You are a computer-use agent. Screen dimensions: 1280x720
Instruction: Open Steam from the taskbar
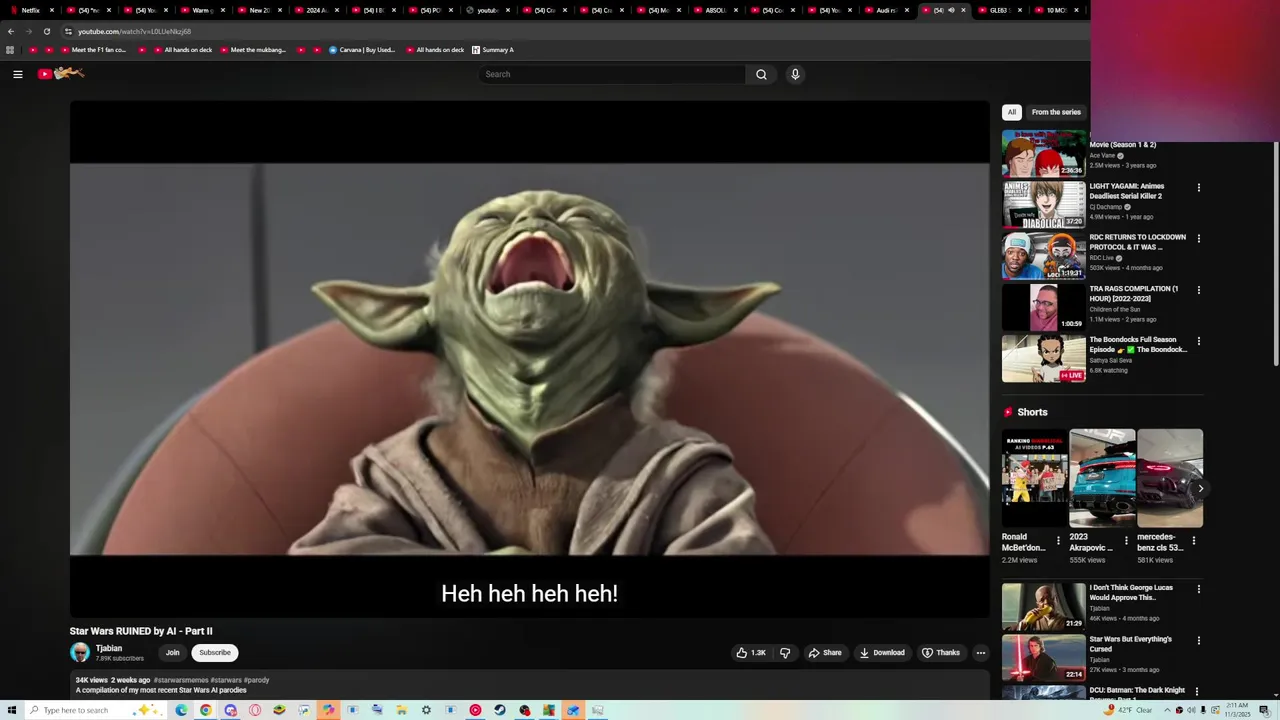[x=500, y=710]
